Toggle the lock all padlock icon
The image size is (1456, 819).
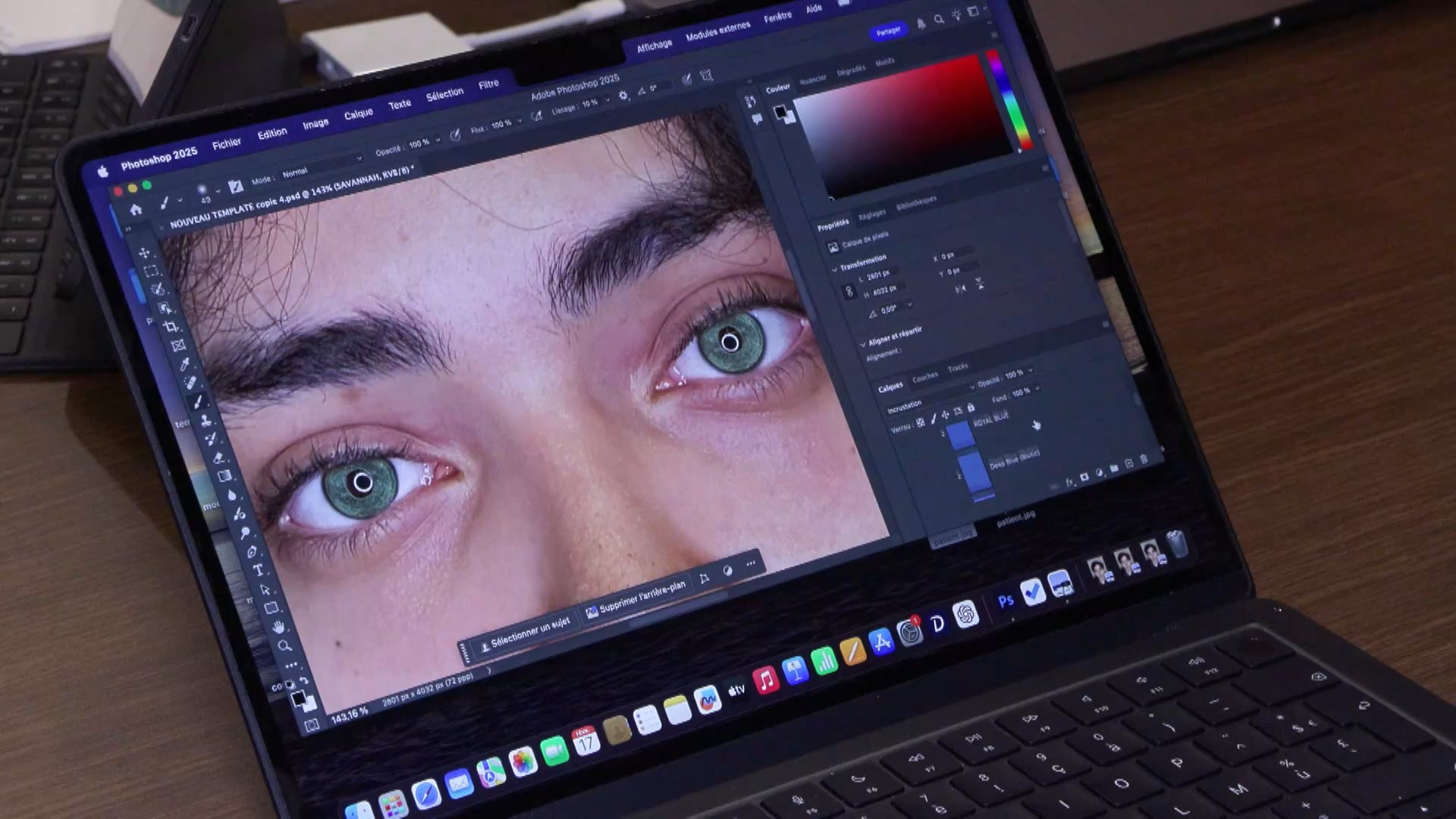point(971,409)
